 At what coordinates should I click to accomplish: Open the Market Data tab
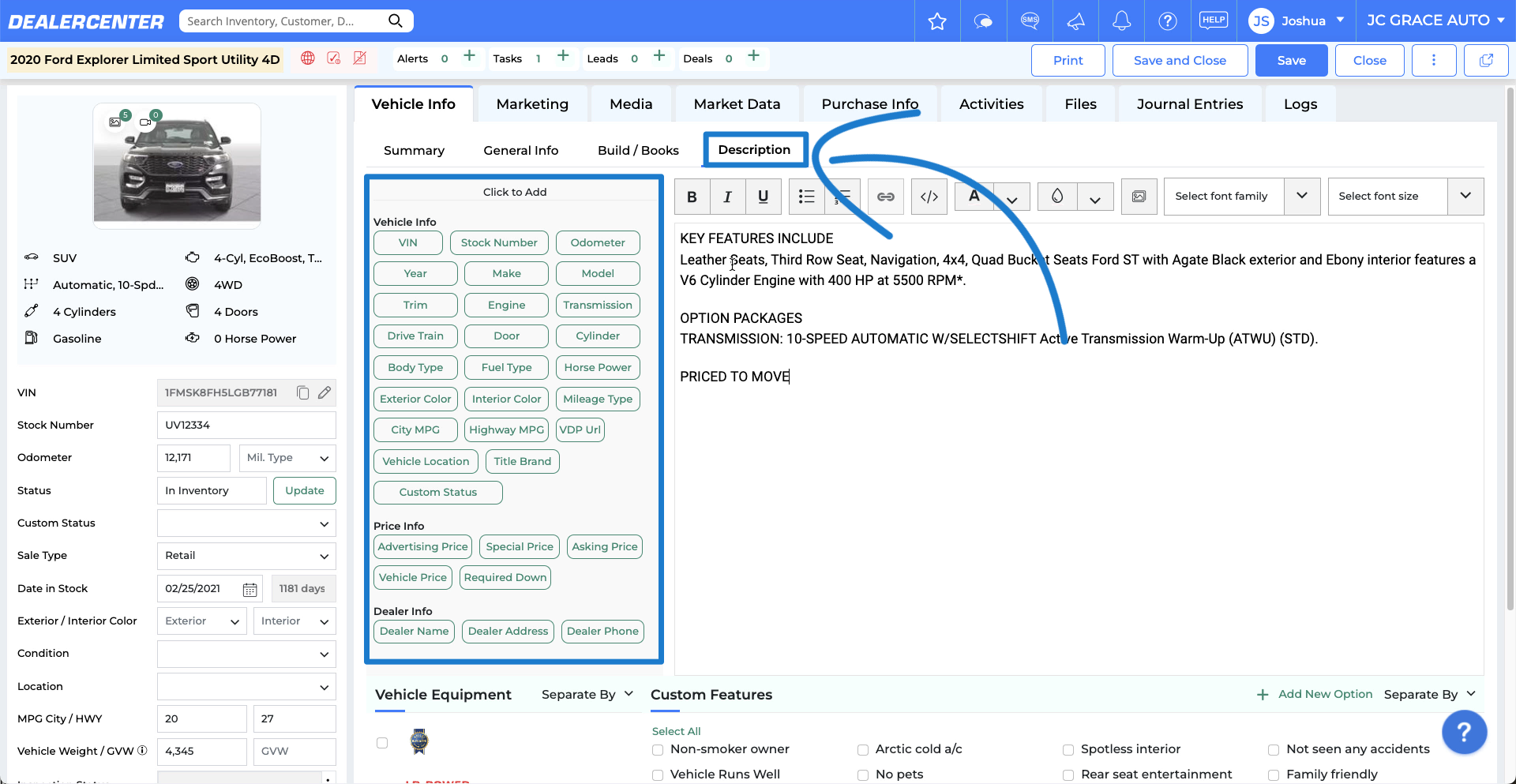coord(737,104)
